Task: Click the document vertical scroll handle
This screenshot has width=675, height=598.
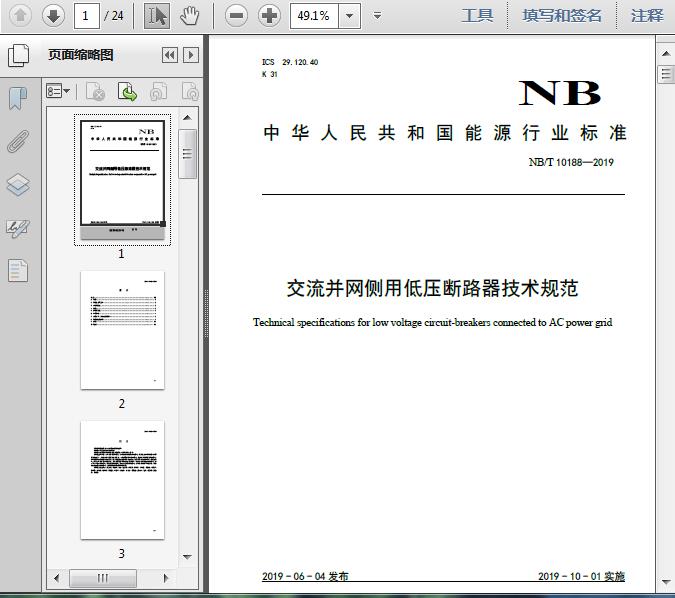Action: (666, 74)
